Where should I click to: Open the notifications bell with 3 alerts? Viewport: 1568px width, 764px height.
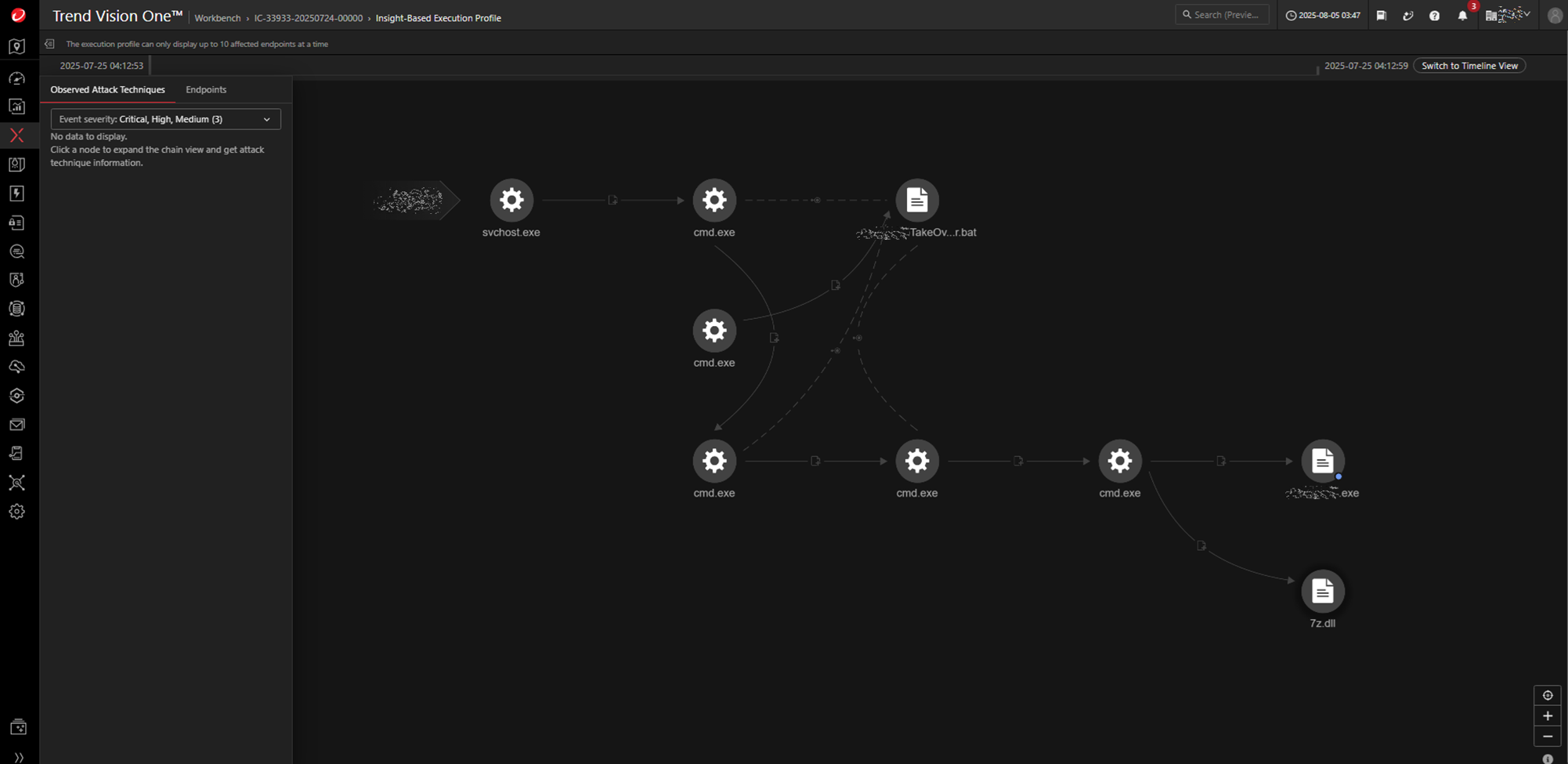1463,16
